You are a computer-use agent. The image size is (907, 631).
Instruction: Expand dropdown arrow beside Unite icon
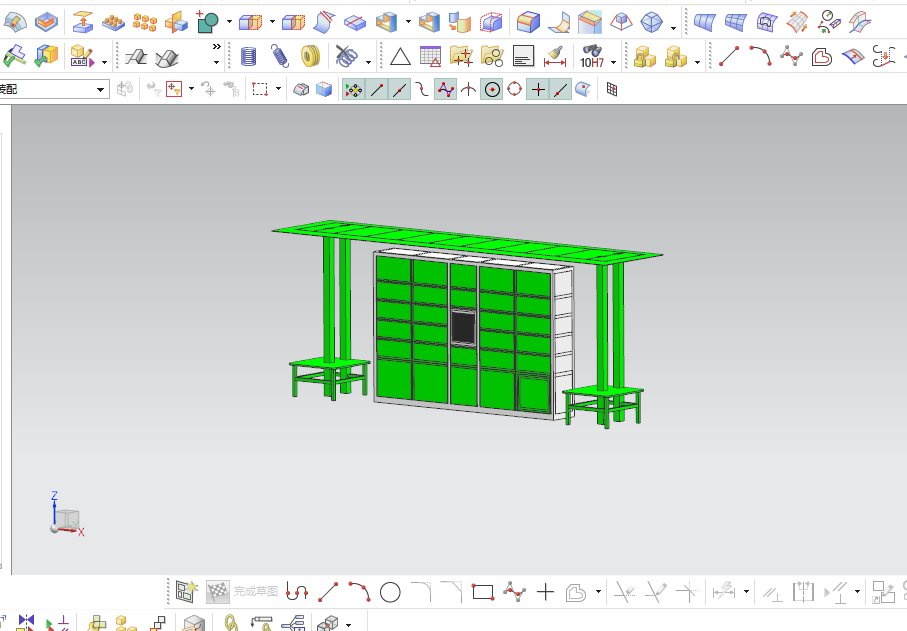coord(229,22)
